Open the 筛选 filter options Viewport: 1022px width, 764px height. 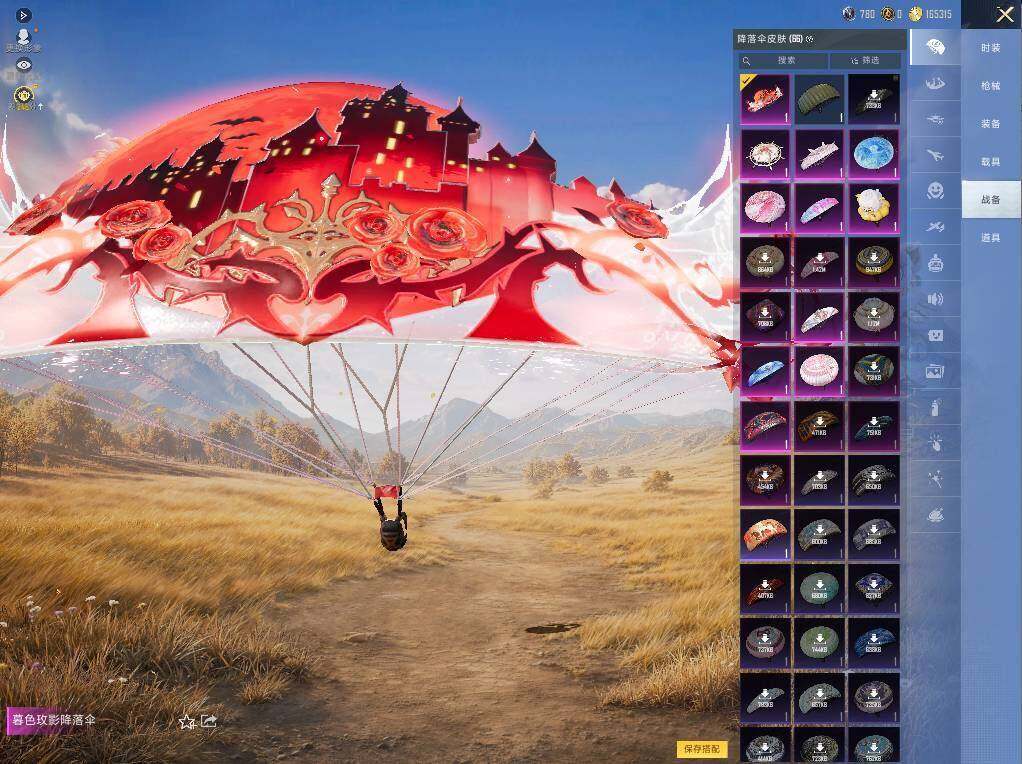(866, 60)
